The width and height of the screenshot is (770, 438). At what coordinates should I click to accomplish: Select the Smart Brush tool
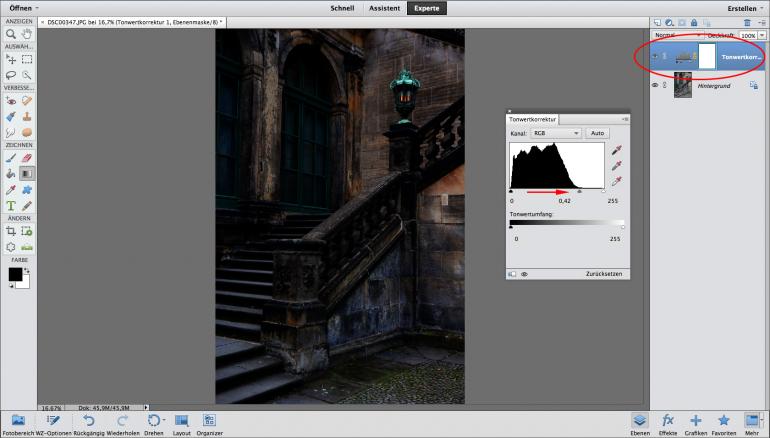[11, 116]
